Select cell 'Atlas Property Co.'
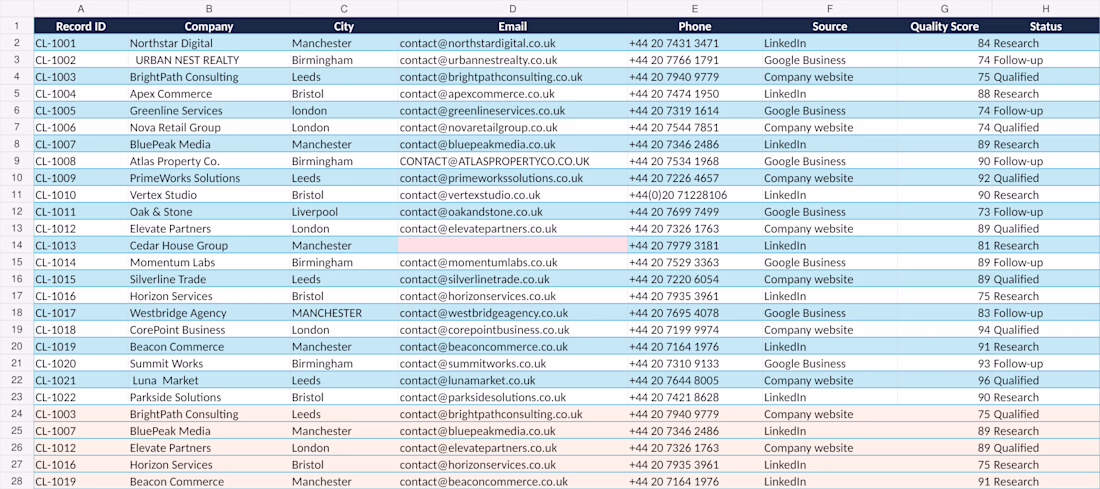 209,161
